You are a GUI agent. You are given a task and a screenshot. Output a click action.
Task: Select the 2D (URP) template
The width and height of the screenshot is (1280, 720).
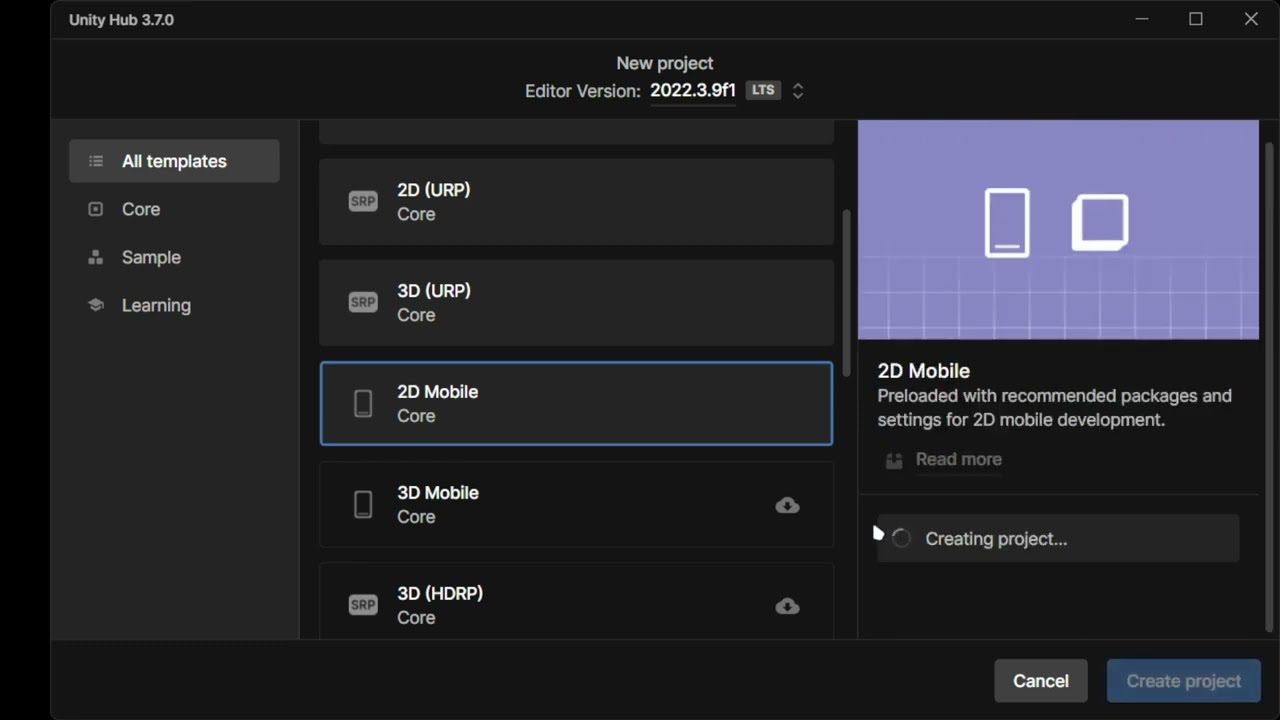point(576,201)
